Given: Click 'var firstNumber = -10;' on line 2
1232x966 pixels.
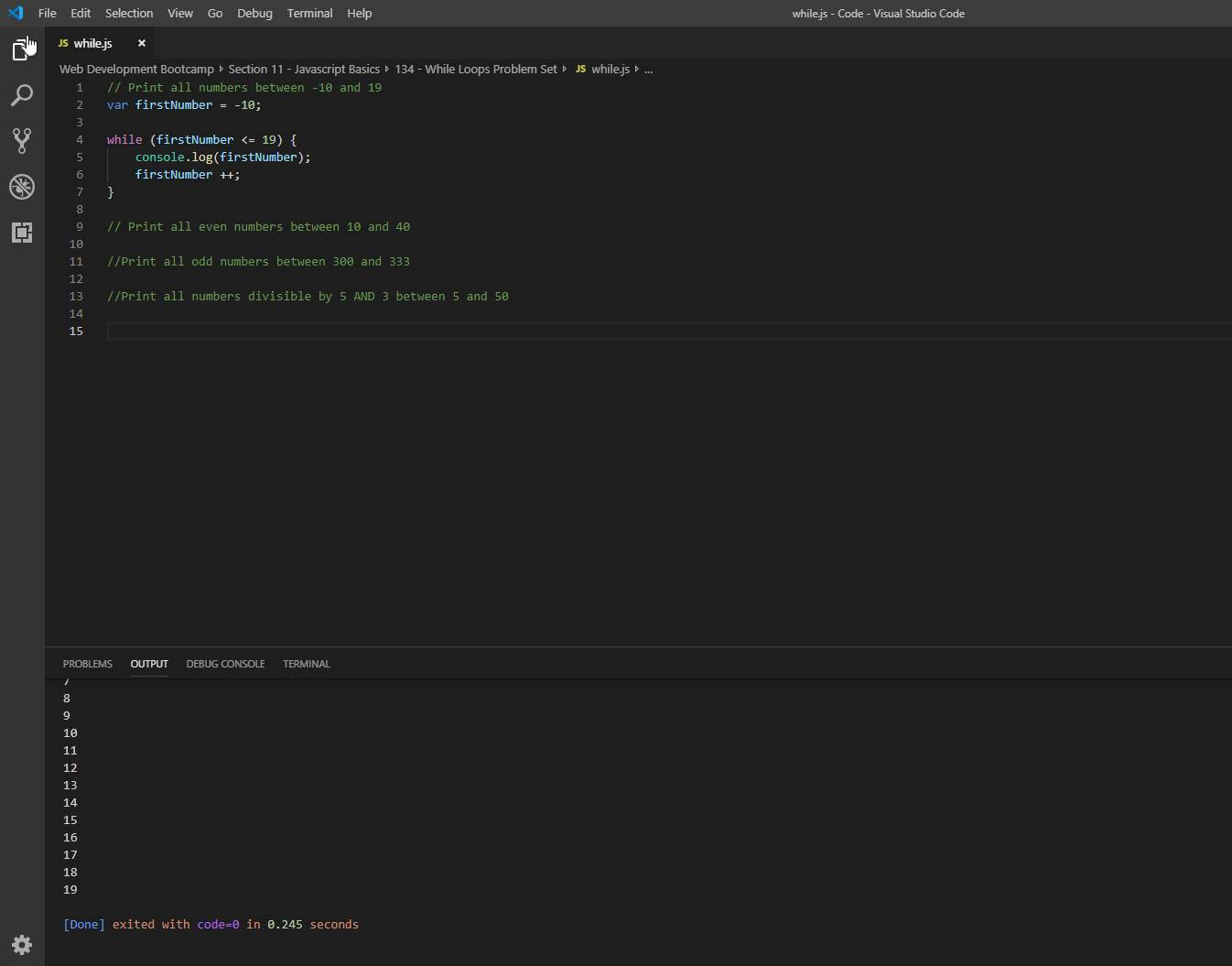Looking at the screenshot, I should [184, 105].
